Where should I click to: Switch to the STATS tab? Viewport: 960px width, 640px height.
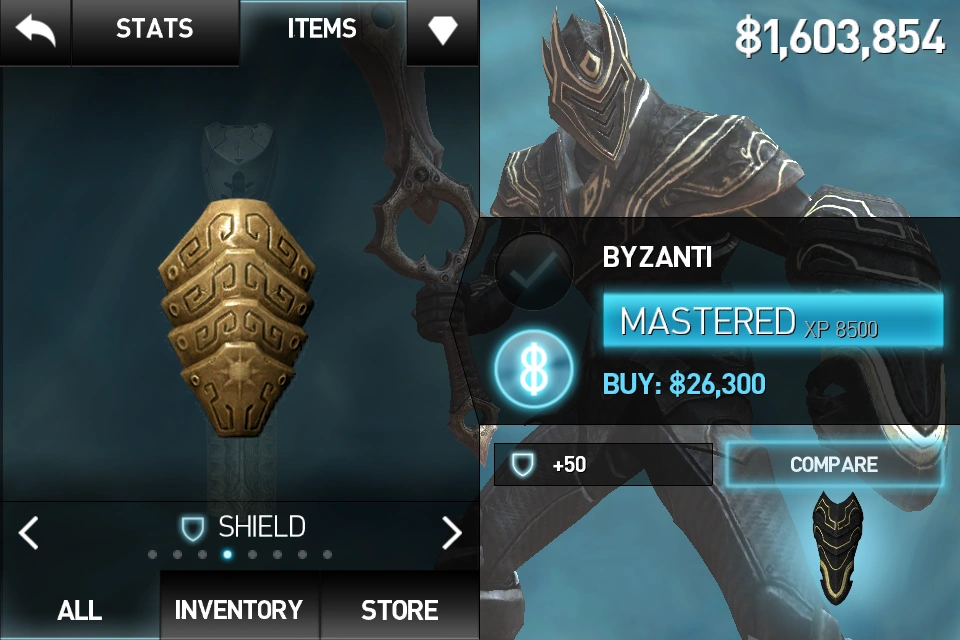click(154, 29)
